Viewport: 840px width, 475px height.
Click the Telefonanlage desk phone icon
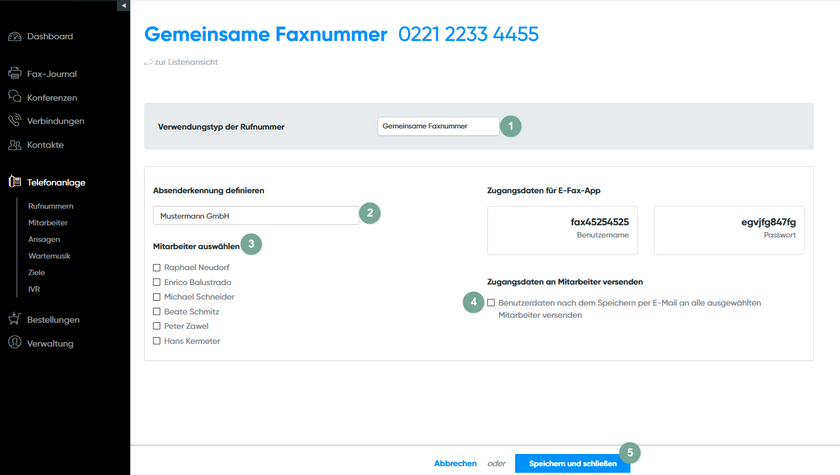point(14,182)
